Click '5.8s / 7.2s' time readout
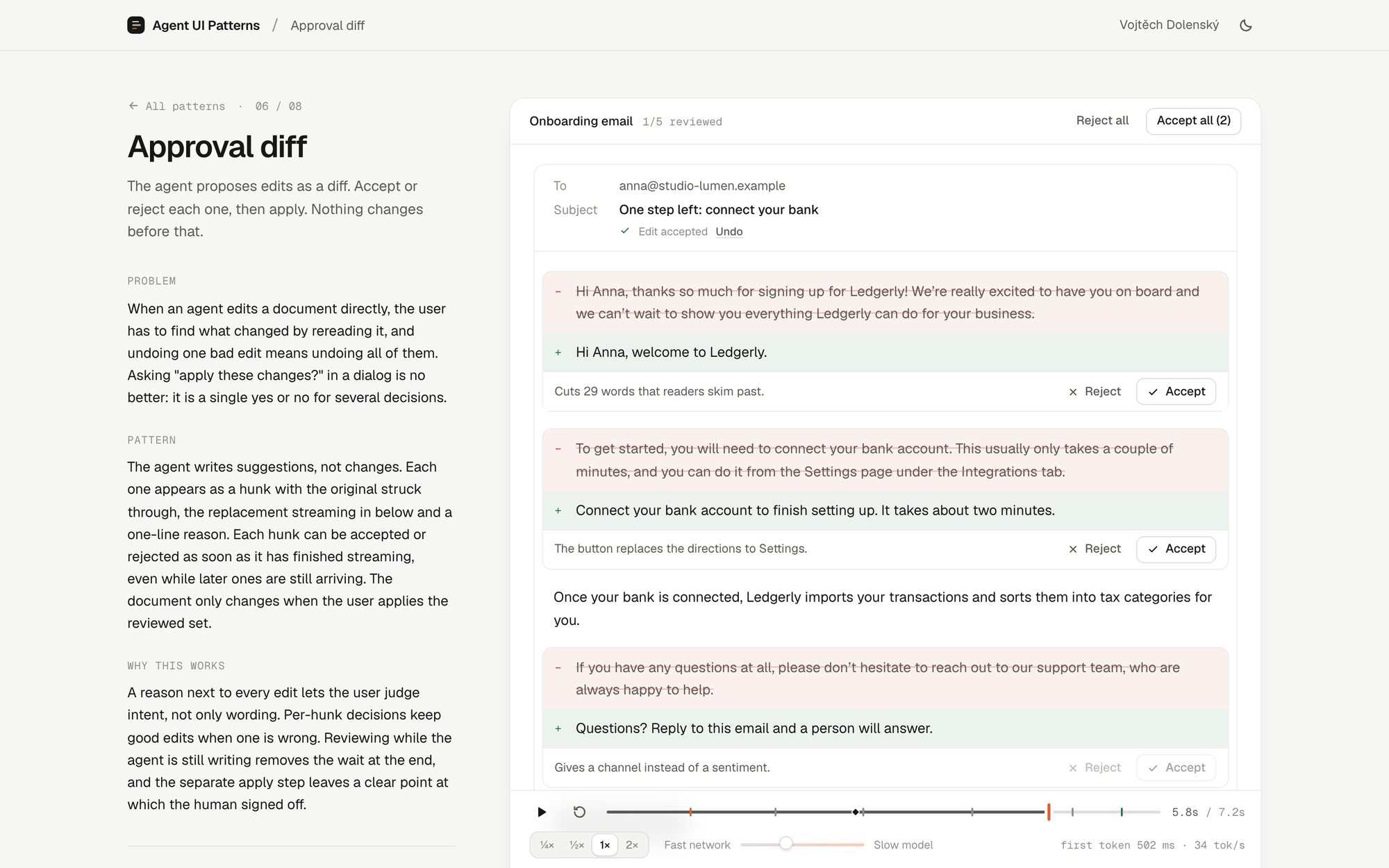The height and width of the screenshot is (868, 1389). pyautogui.click(x=1208, y=812)
